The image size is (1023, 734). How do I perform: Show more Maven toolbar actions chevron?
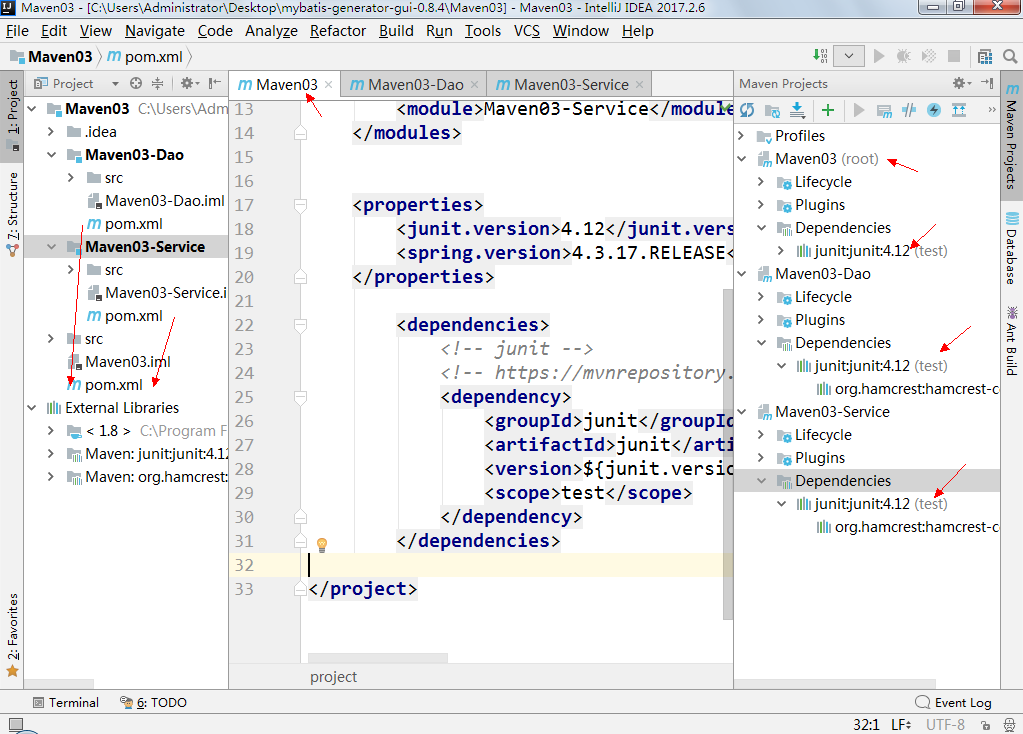click(x=992, y=110)
